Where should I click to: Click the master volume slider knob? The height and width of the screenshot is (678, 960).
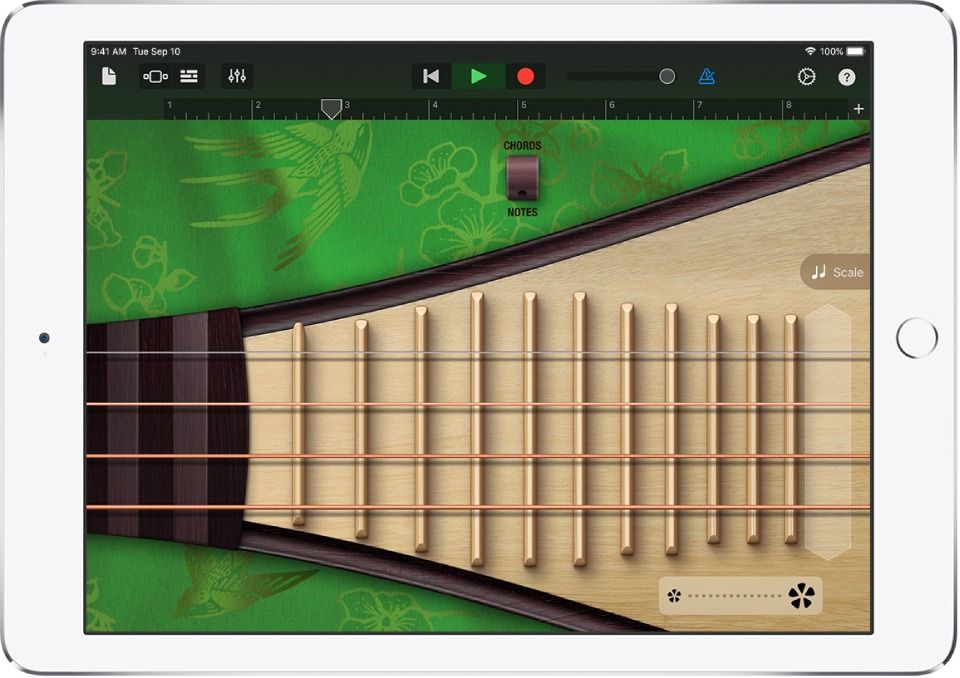(667, 77)
